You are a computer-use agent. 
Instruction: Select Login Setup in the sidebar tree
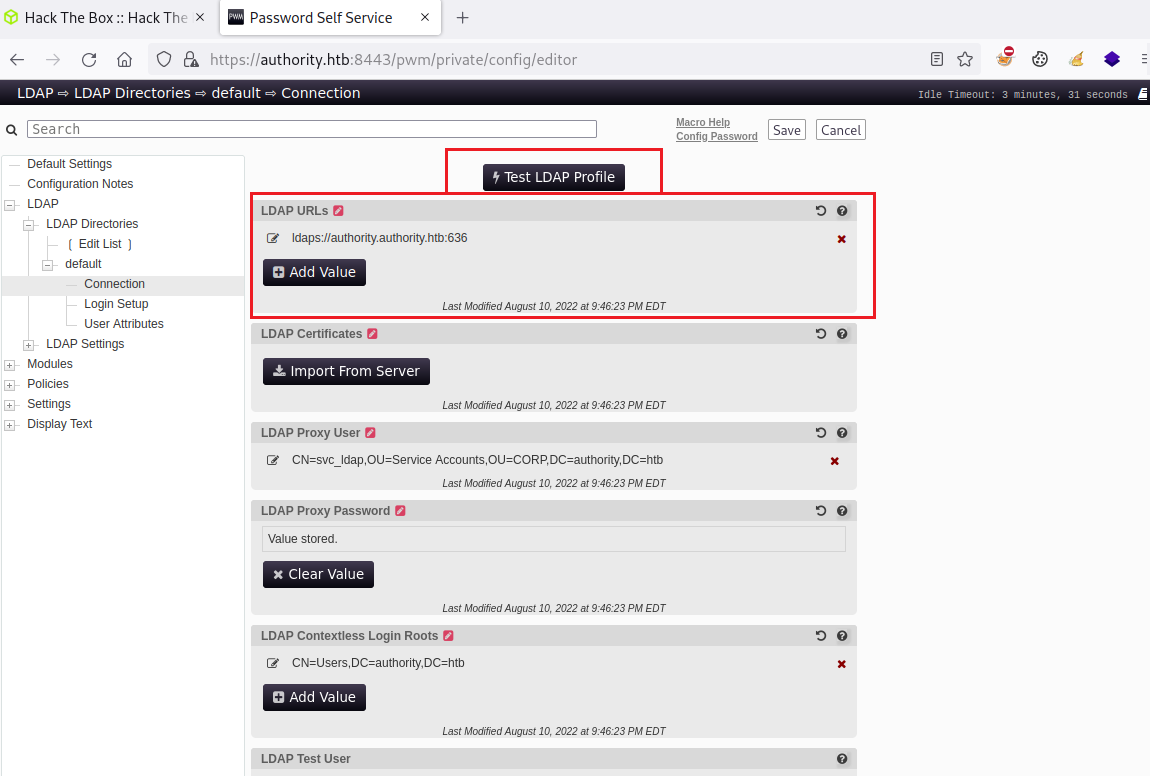tap(116, 304)
